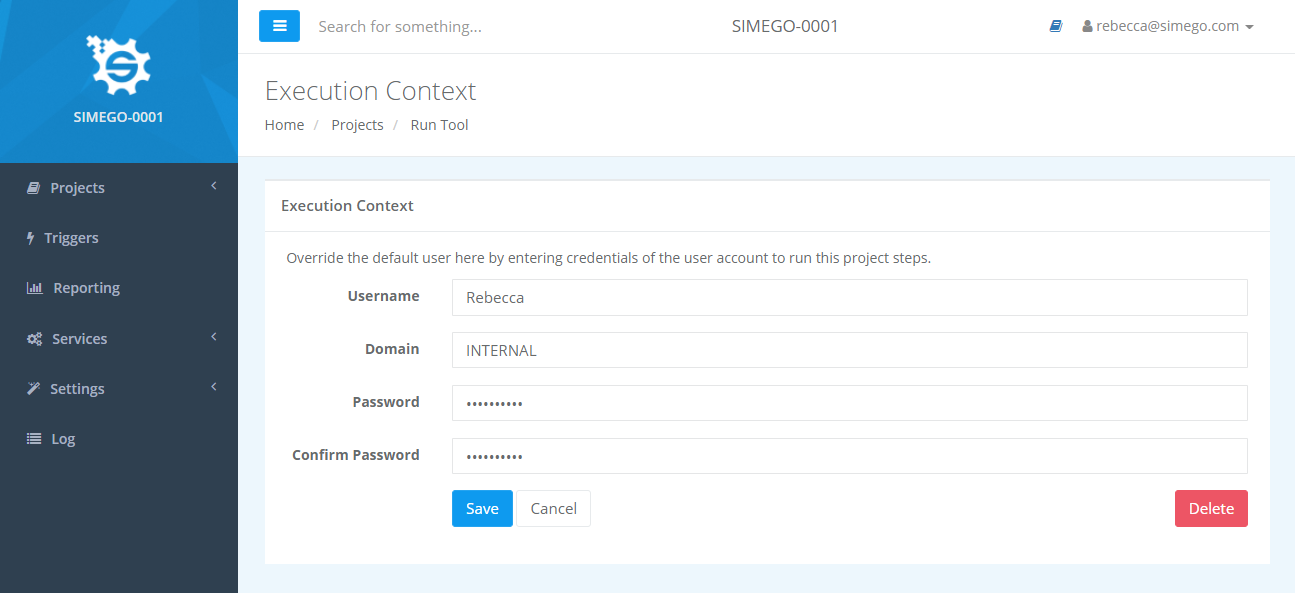Viewport: 1295px width, 593px height.
Task: Click the Simego gear logo
Action: coord(118,65)
